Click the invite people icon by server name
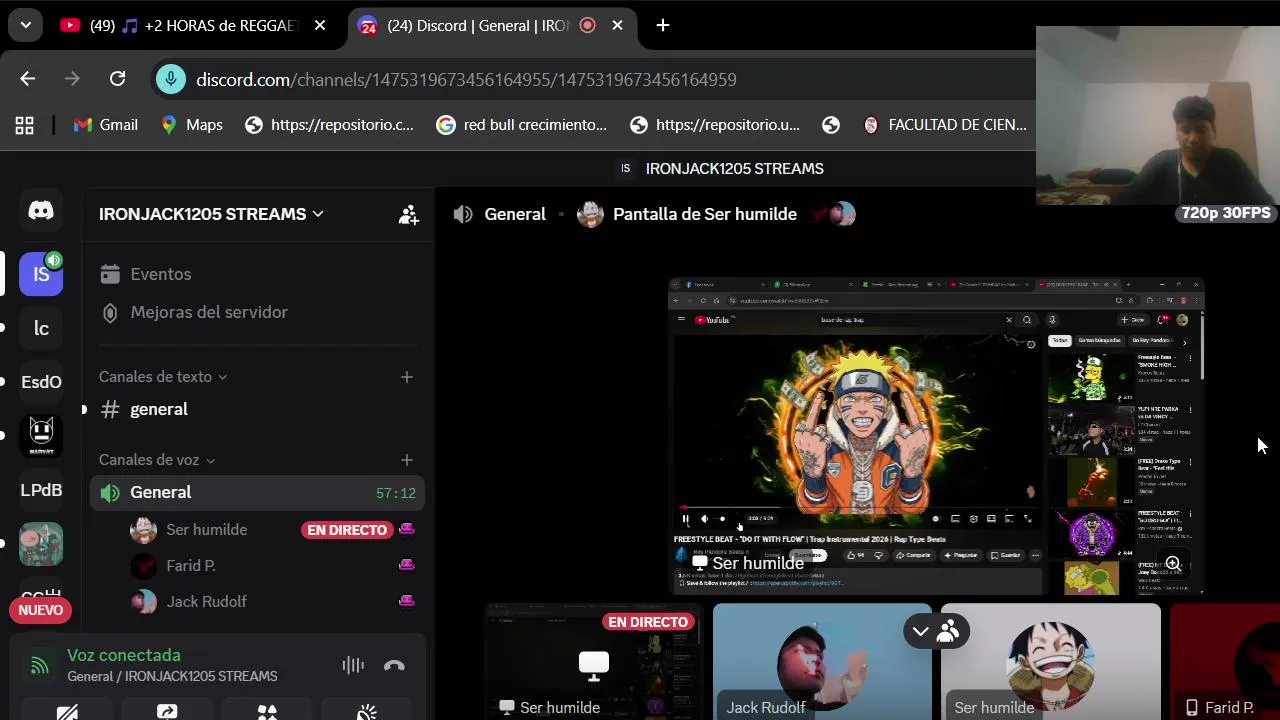Screen dimensions: 1280x720 click(409, 214)
